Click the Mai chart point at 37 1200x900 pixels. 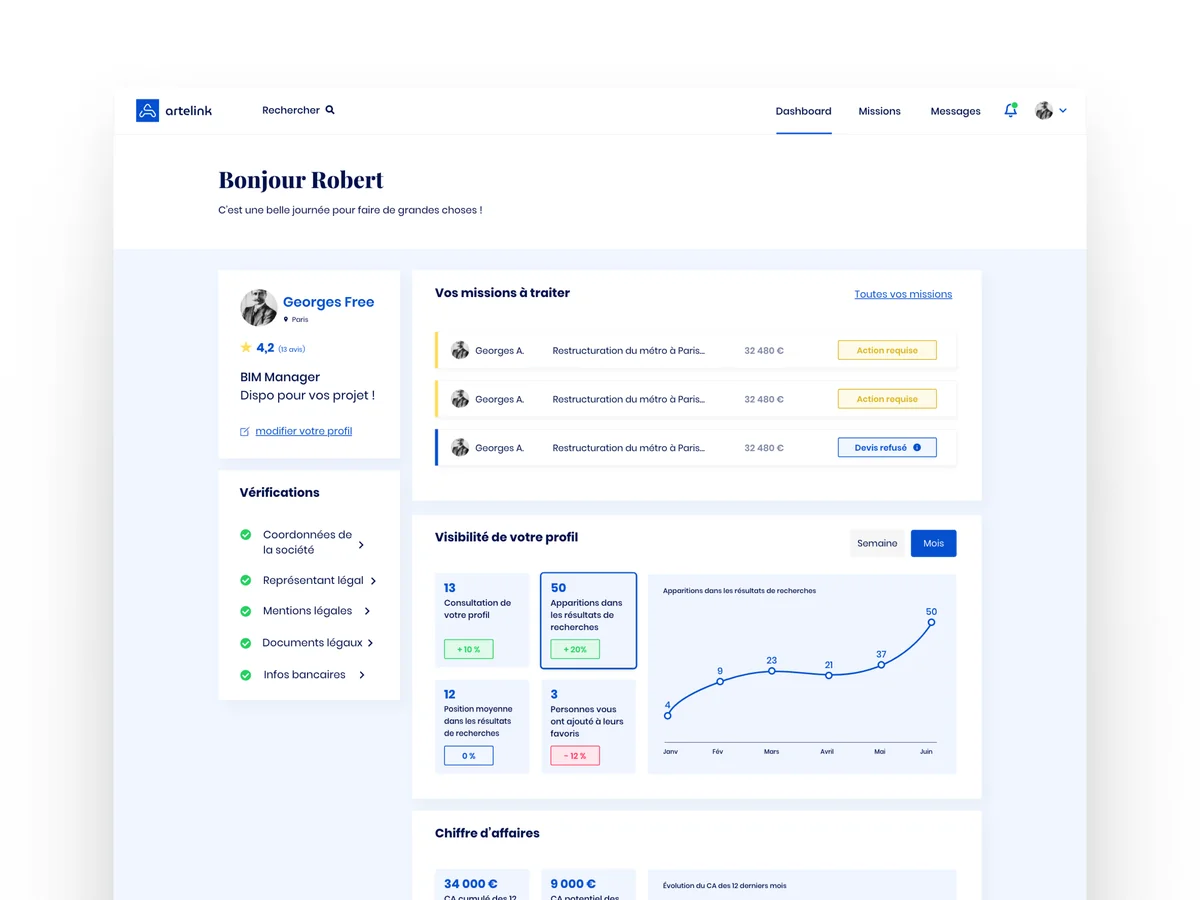point(881,665)
